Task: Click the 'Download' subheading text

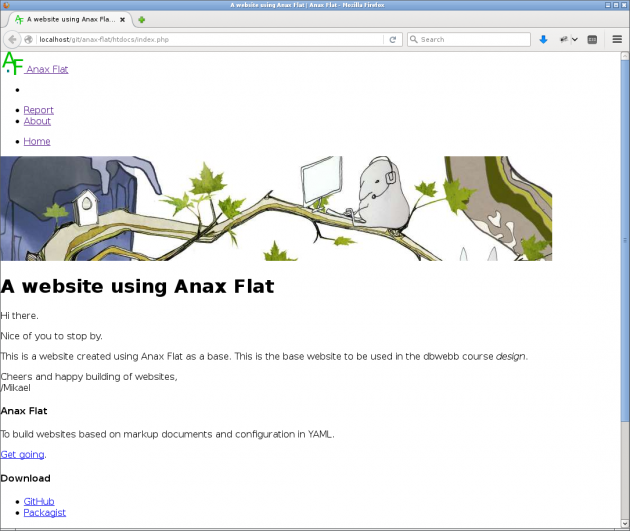Action: tap(25, 478)
